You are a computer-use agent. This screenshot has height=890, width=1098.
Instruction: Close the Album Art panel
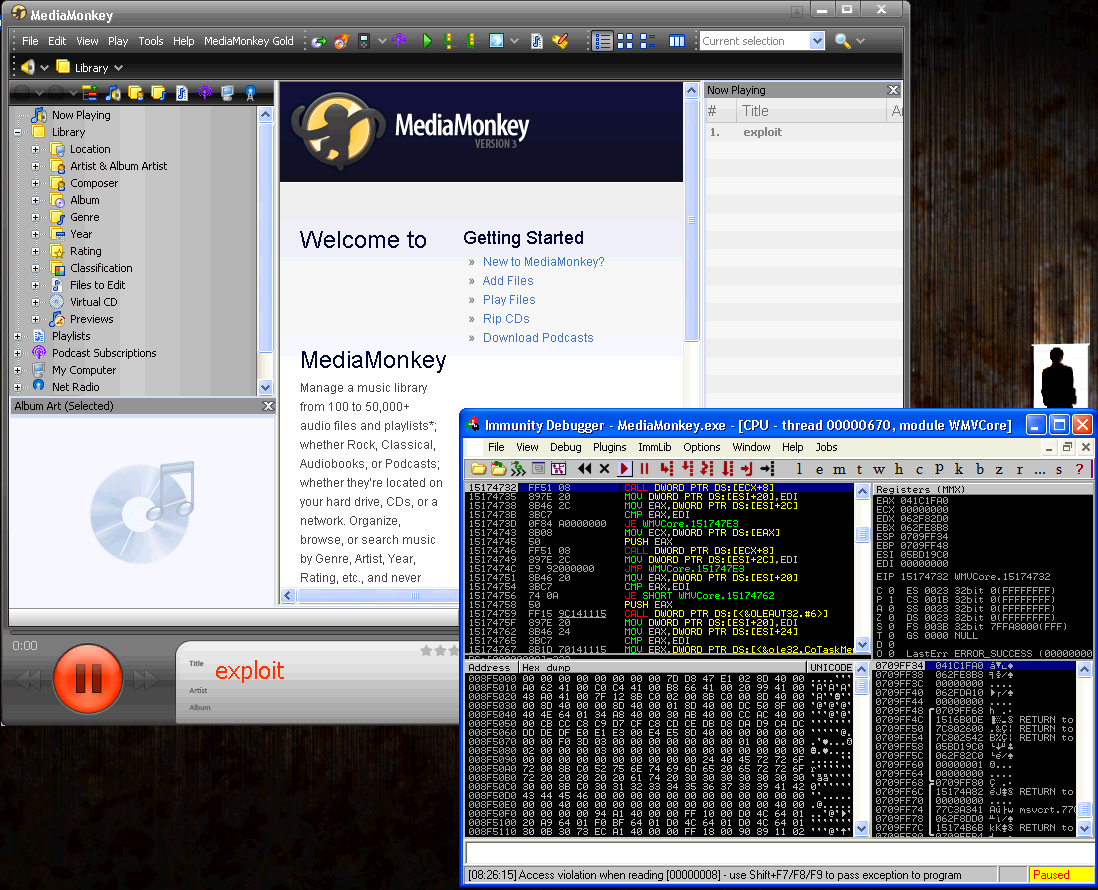267,405
